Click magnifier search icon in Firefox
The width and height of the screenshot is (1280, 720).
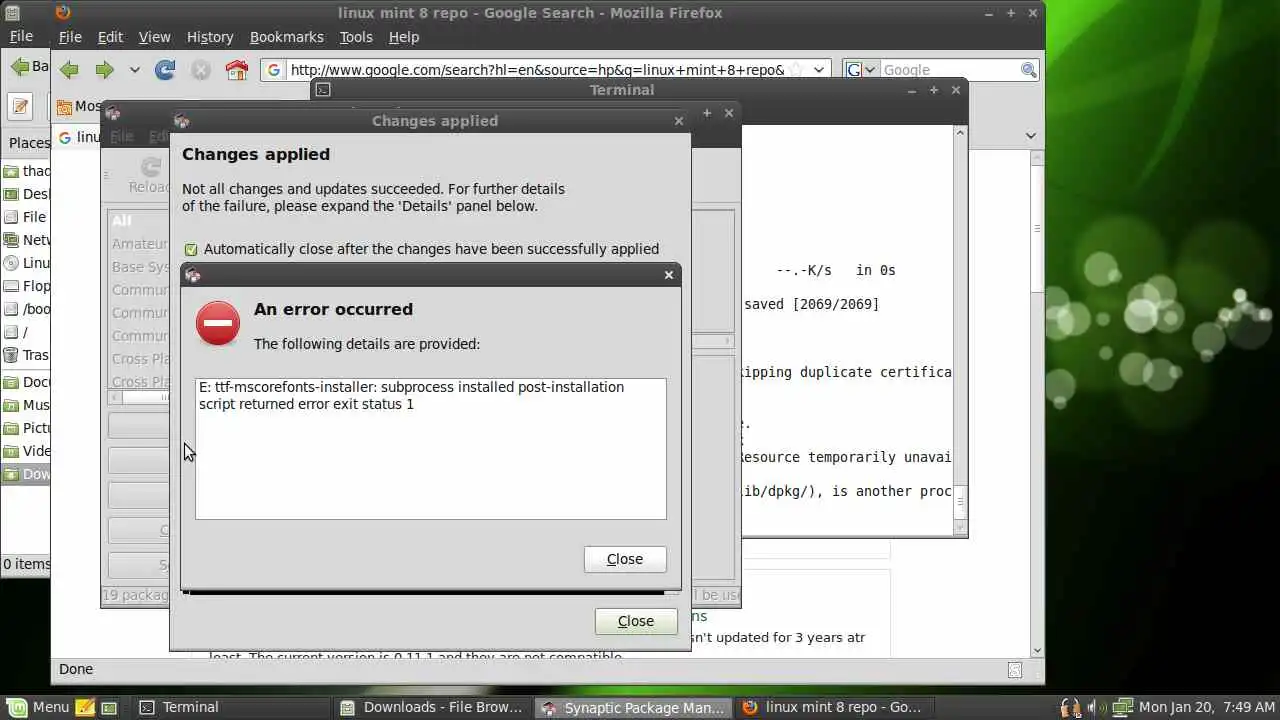(x=1028, y=70)
